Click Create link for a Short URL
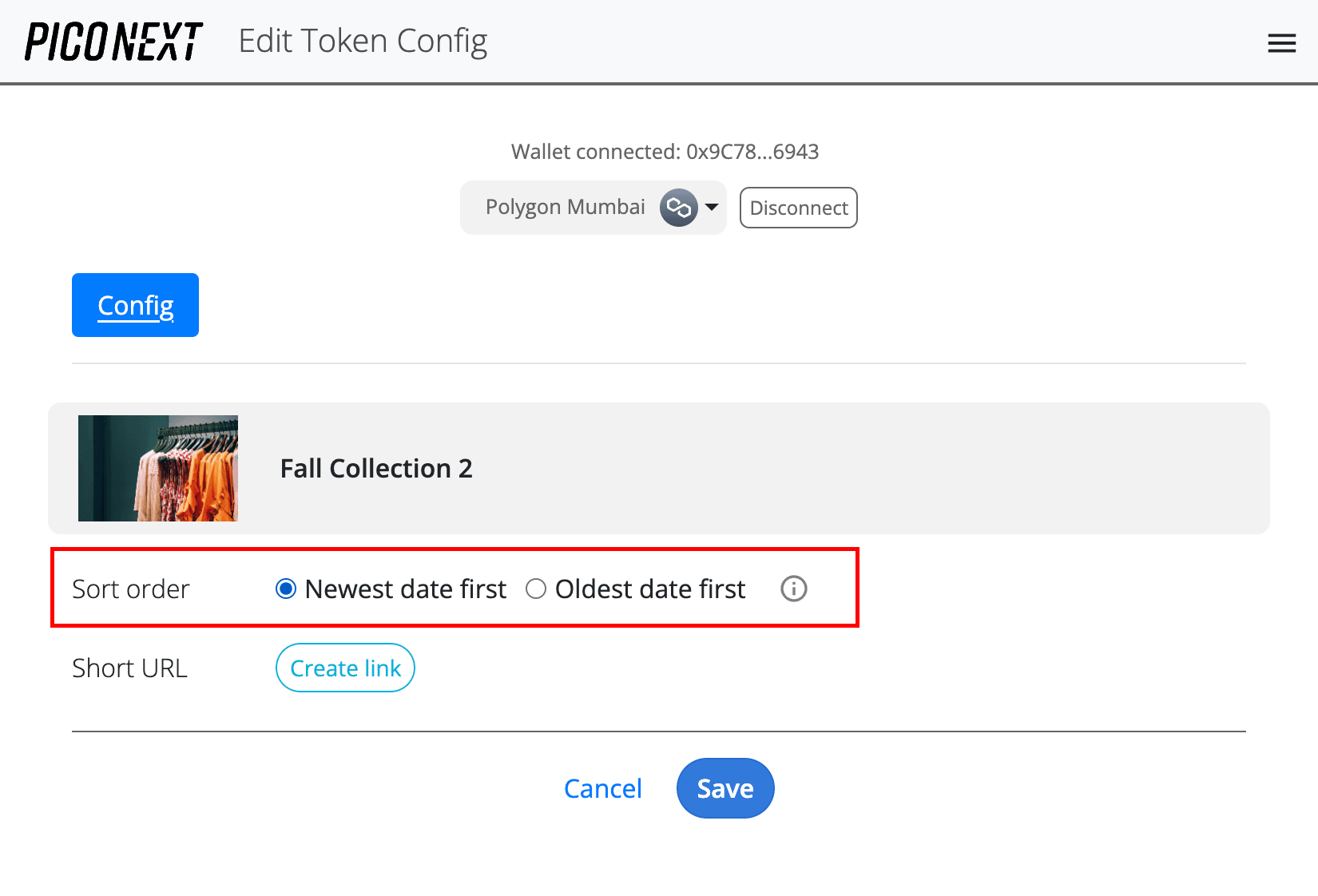 [345, 668]
